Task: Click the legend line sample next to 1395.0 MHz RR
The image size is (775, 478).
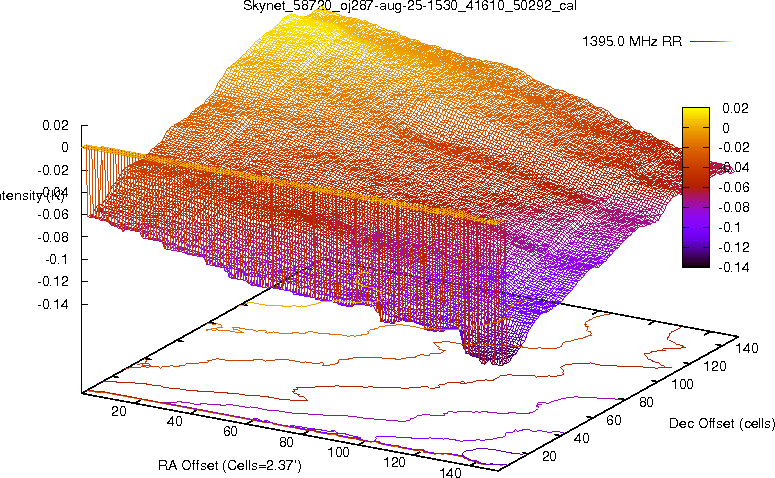Action: pos(710,42)
